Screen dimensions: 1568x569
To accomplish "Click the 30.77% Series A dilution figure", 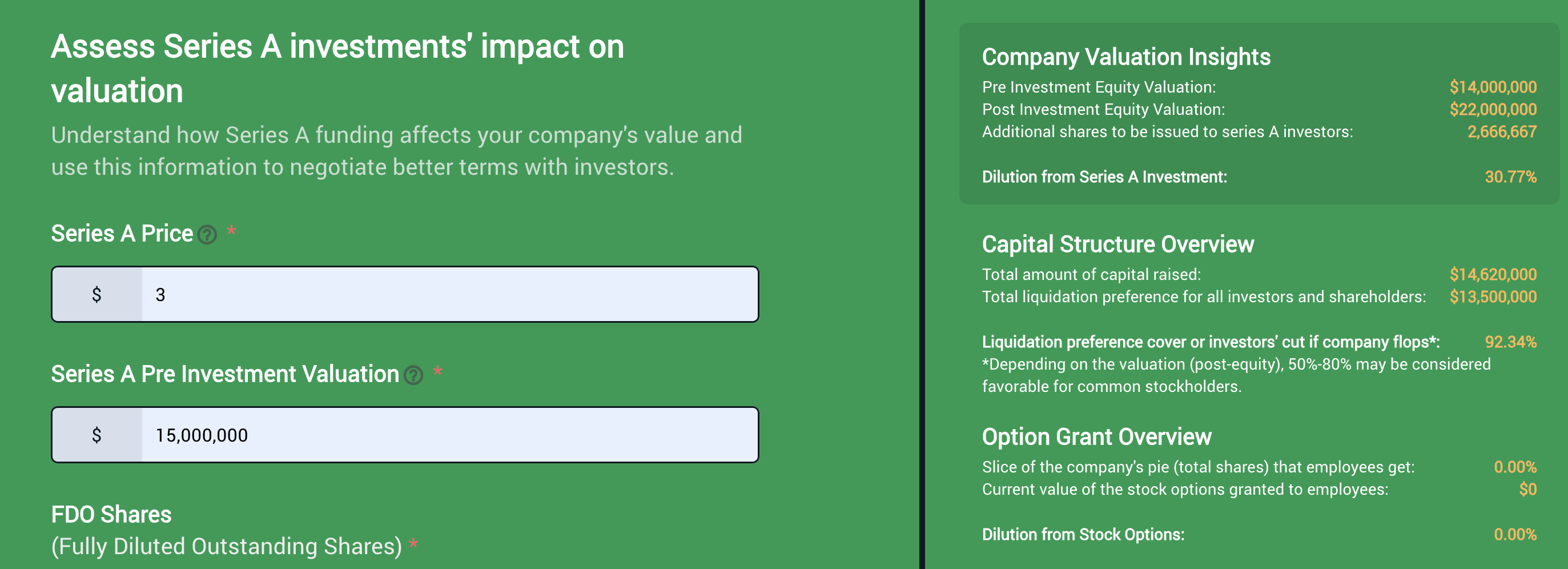I will click(1511, 177).
